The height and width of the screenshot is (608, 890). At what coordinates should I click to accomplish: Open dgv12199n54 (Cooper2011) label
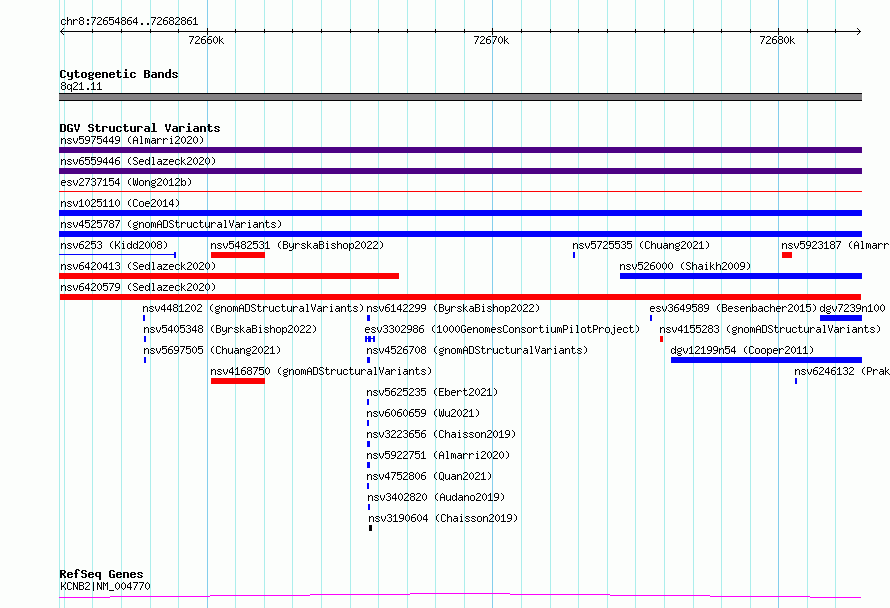coord(742,350)
